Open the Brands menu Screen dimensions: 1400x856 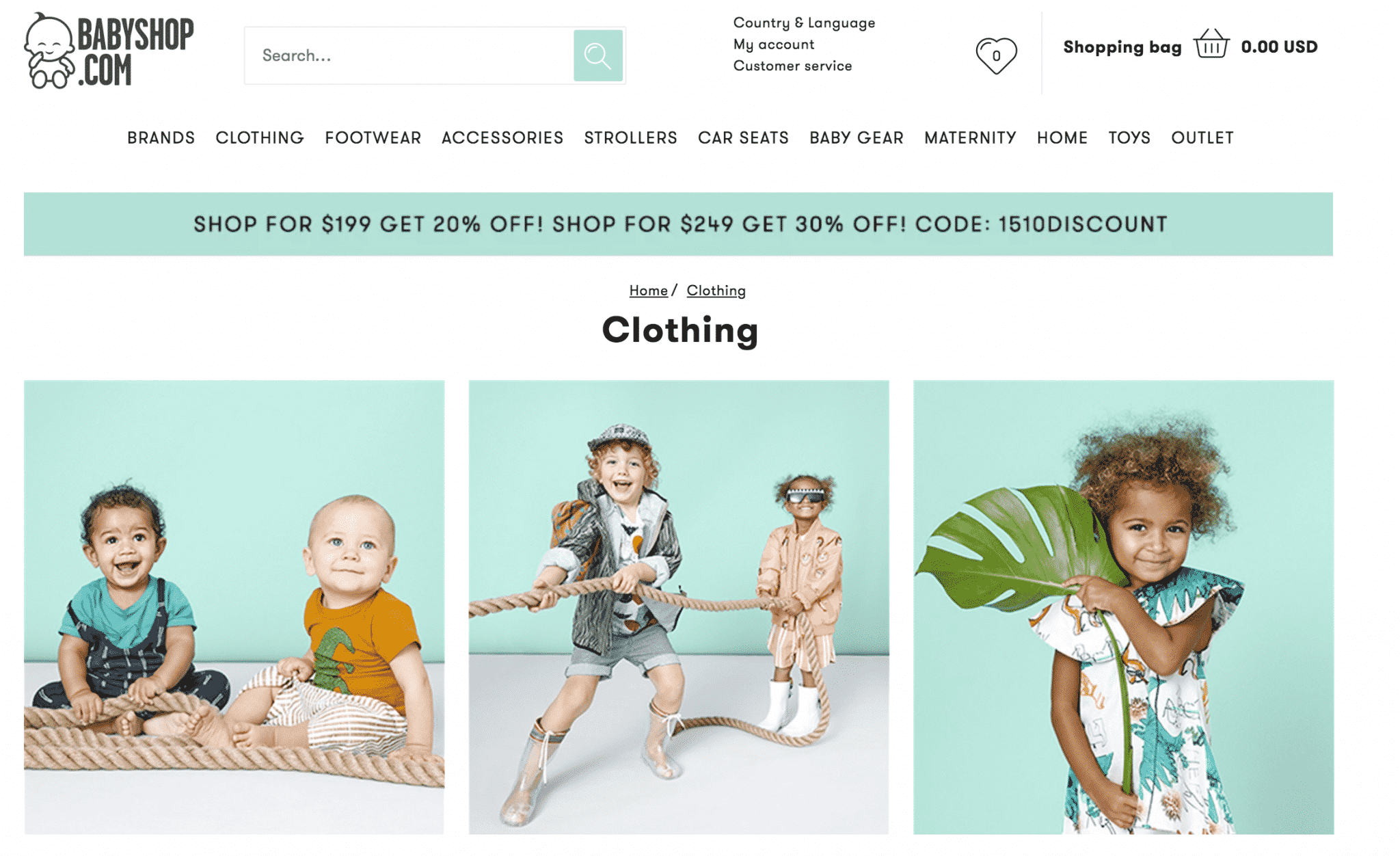pyautogui.click(x=161, y=137)
